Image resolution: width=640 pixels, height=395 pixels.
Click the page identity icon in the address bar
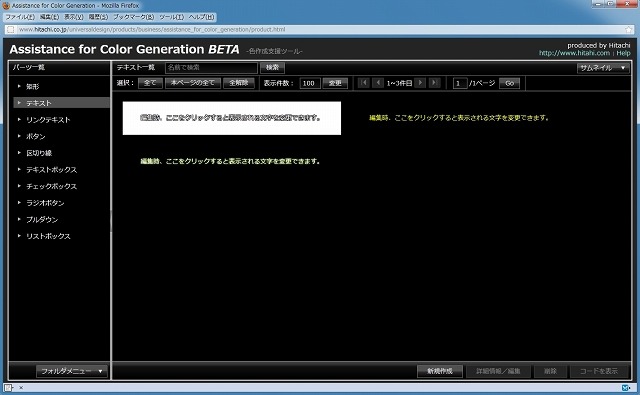click(x=11, y=29)
